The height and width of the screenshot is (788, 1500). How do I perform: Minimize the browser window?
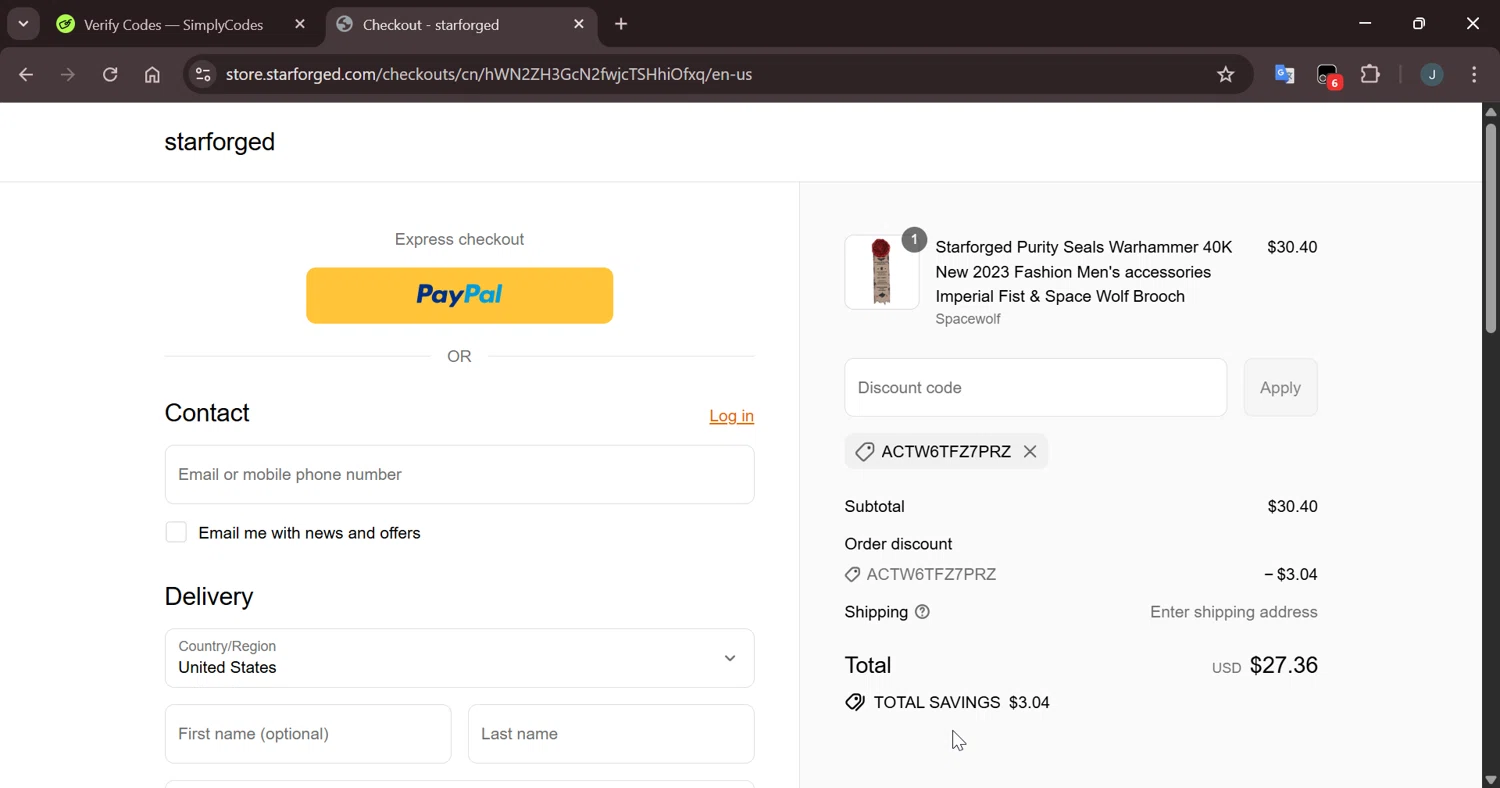pos(1365,23)
